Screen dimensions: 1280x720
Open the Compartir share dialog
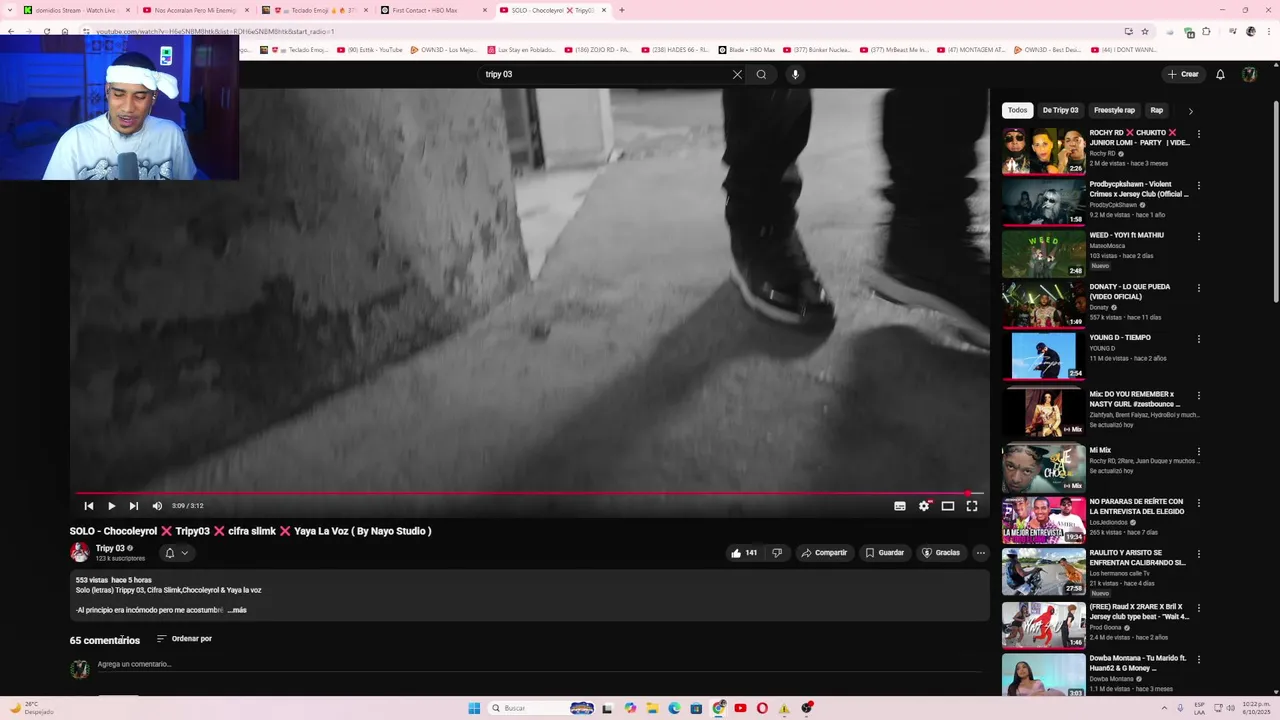[x=824, y=553]
